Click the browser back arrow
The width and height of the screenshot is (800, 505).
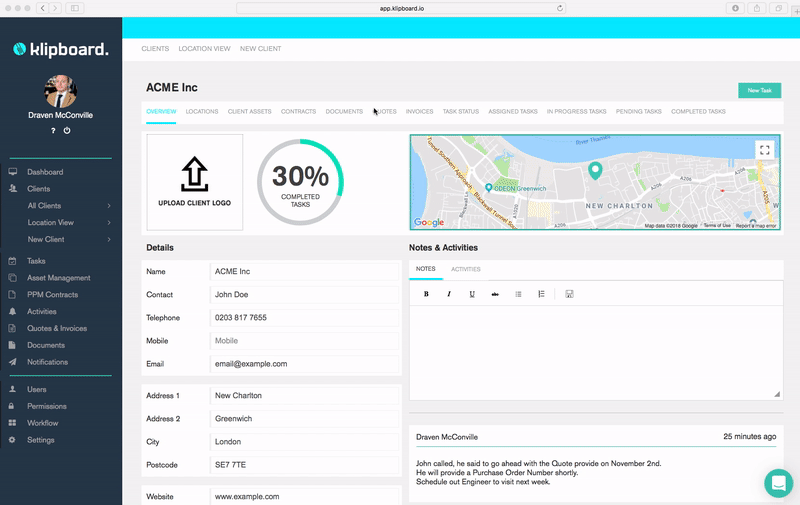tap(43, 8)
